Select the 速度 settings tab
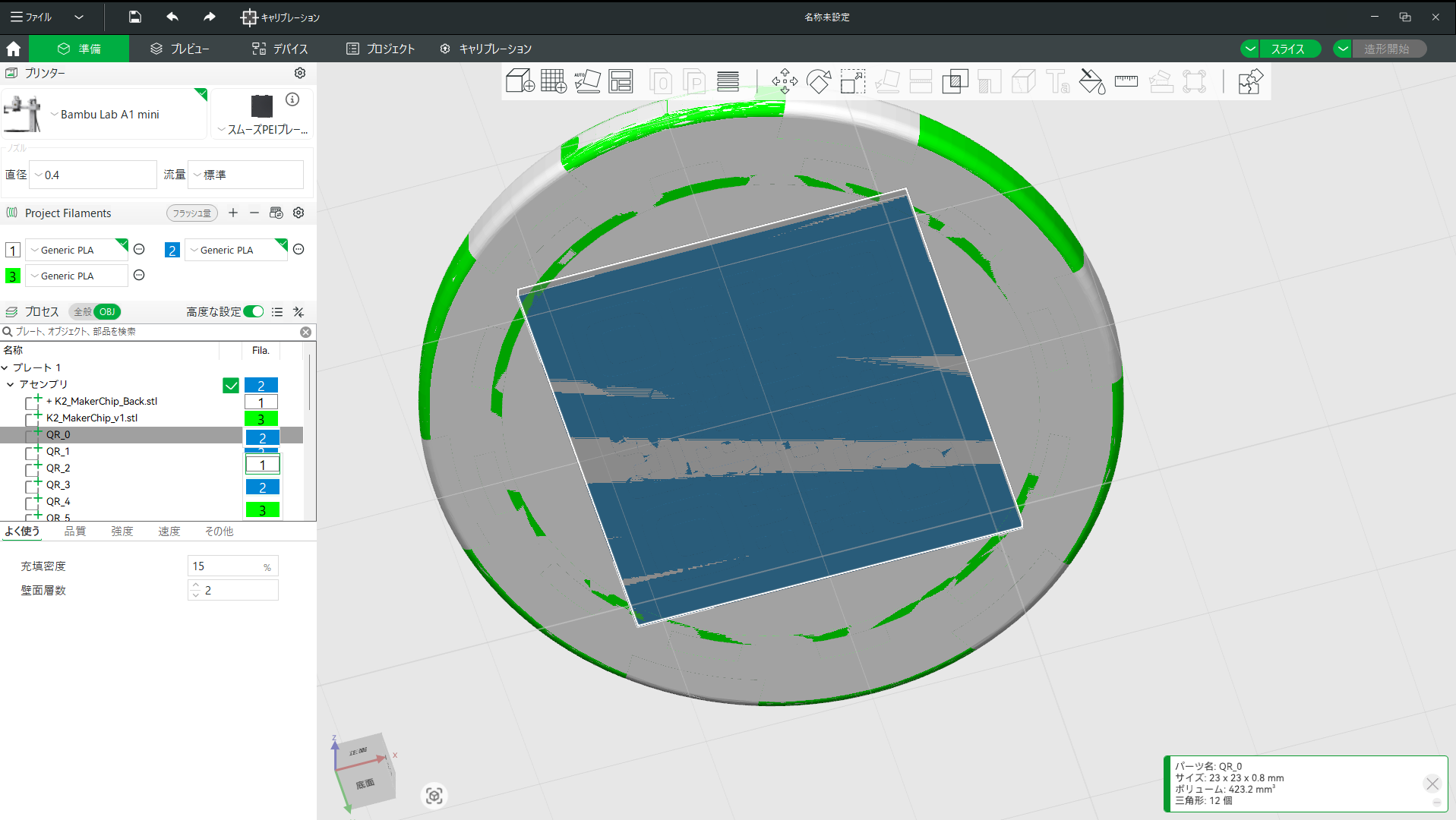Image resolution: width=1456 pixels, height=820 pixels. (169, 531)
